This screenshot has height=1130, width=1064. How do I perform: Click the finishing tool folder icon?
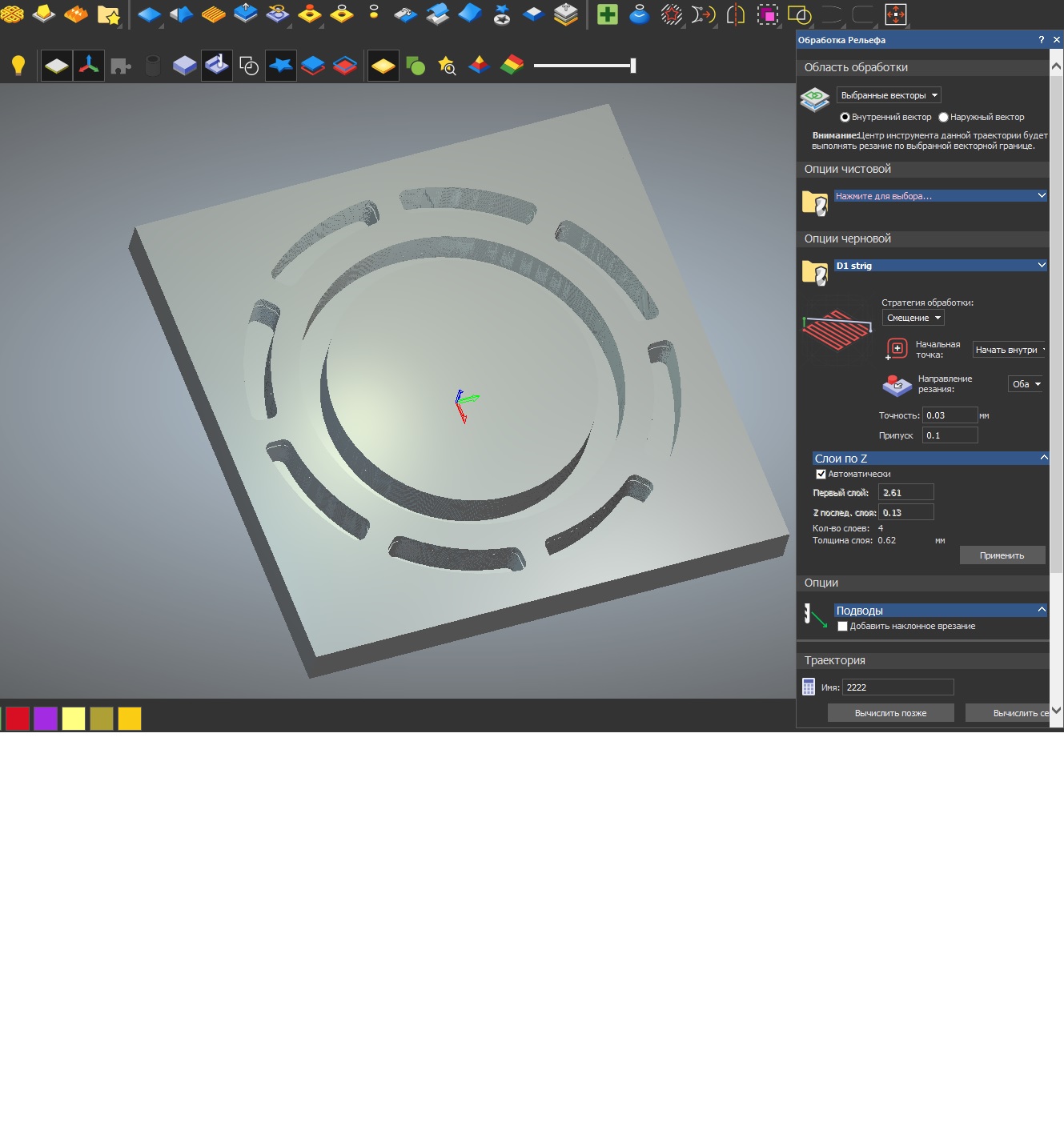tap(815, 202)
